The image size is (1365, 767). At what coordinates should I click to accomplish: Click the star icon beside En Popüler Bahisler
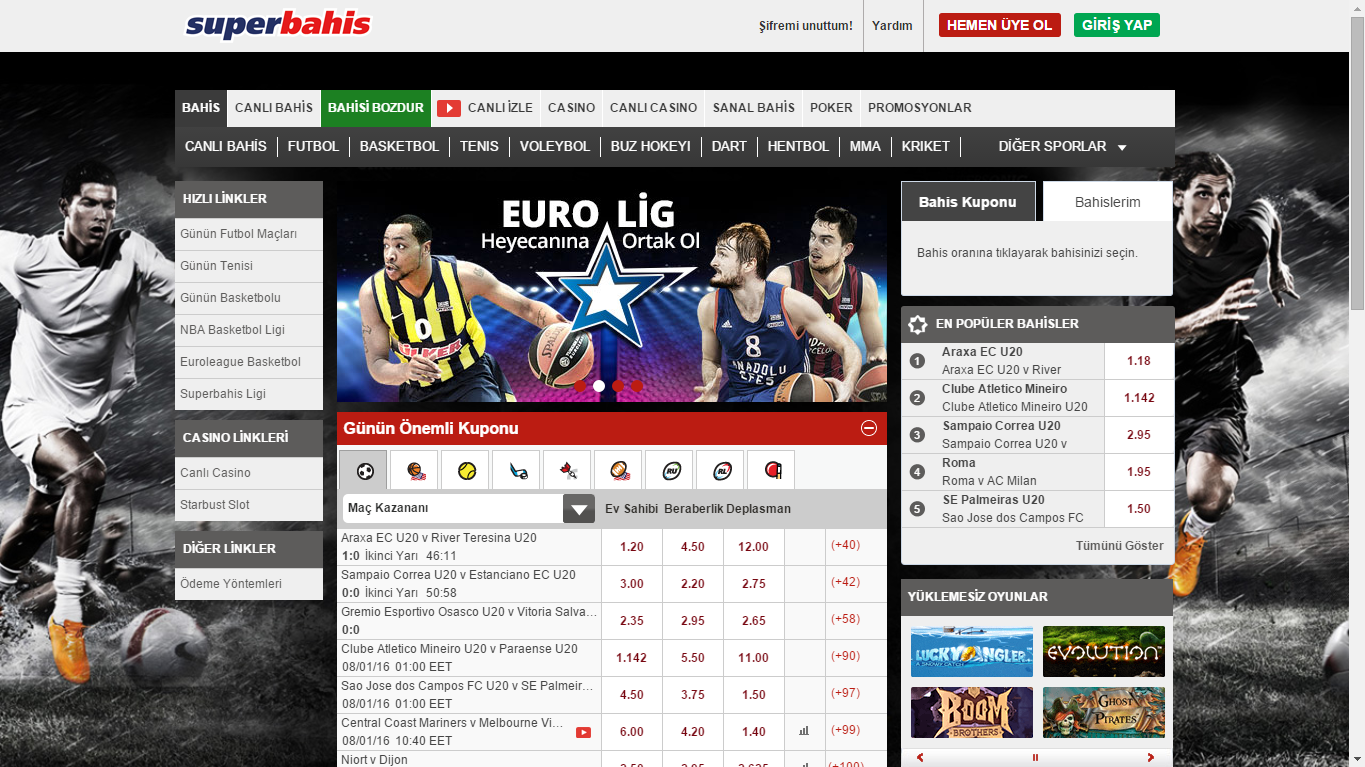917,324
